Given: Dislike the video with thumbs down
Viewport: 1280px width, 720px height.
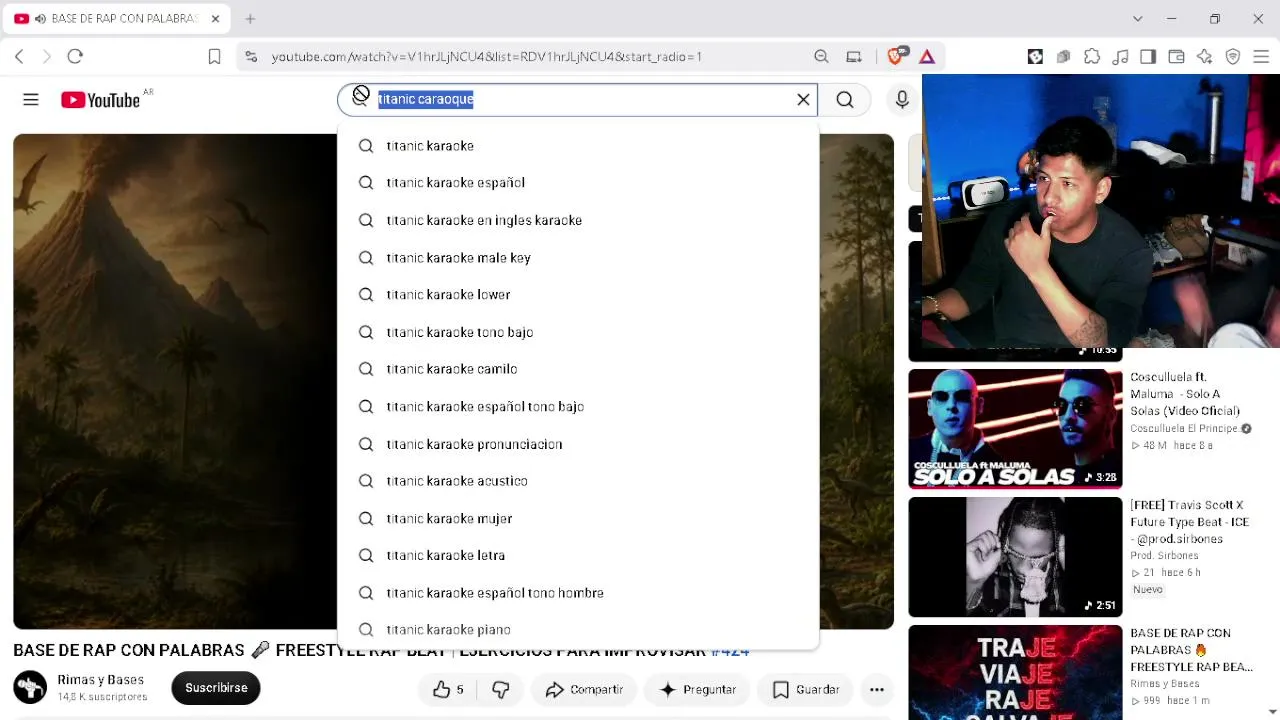Looking at the screenshot, I should (x=501, y=689).
